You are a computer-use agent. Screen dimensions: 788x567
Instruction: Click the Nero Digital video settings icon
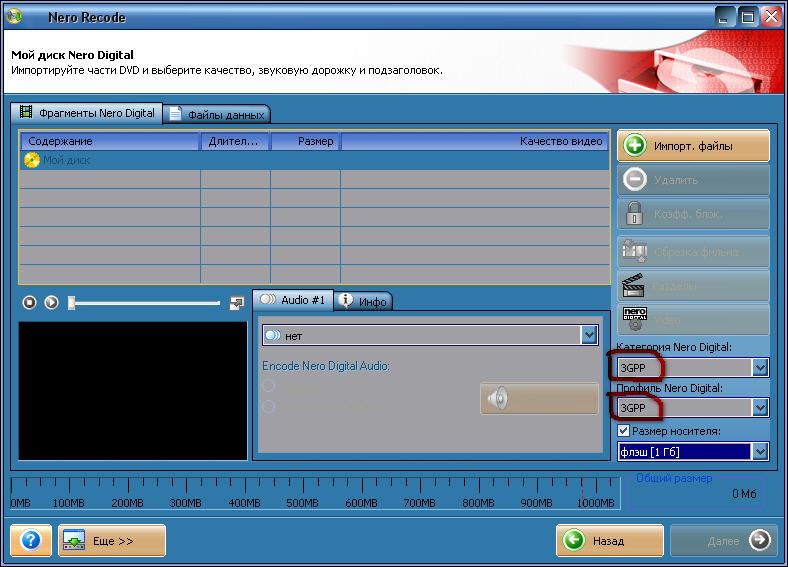pos(634,319)
